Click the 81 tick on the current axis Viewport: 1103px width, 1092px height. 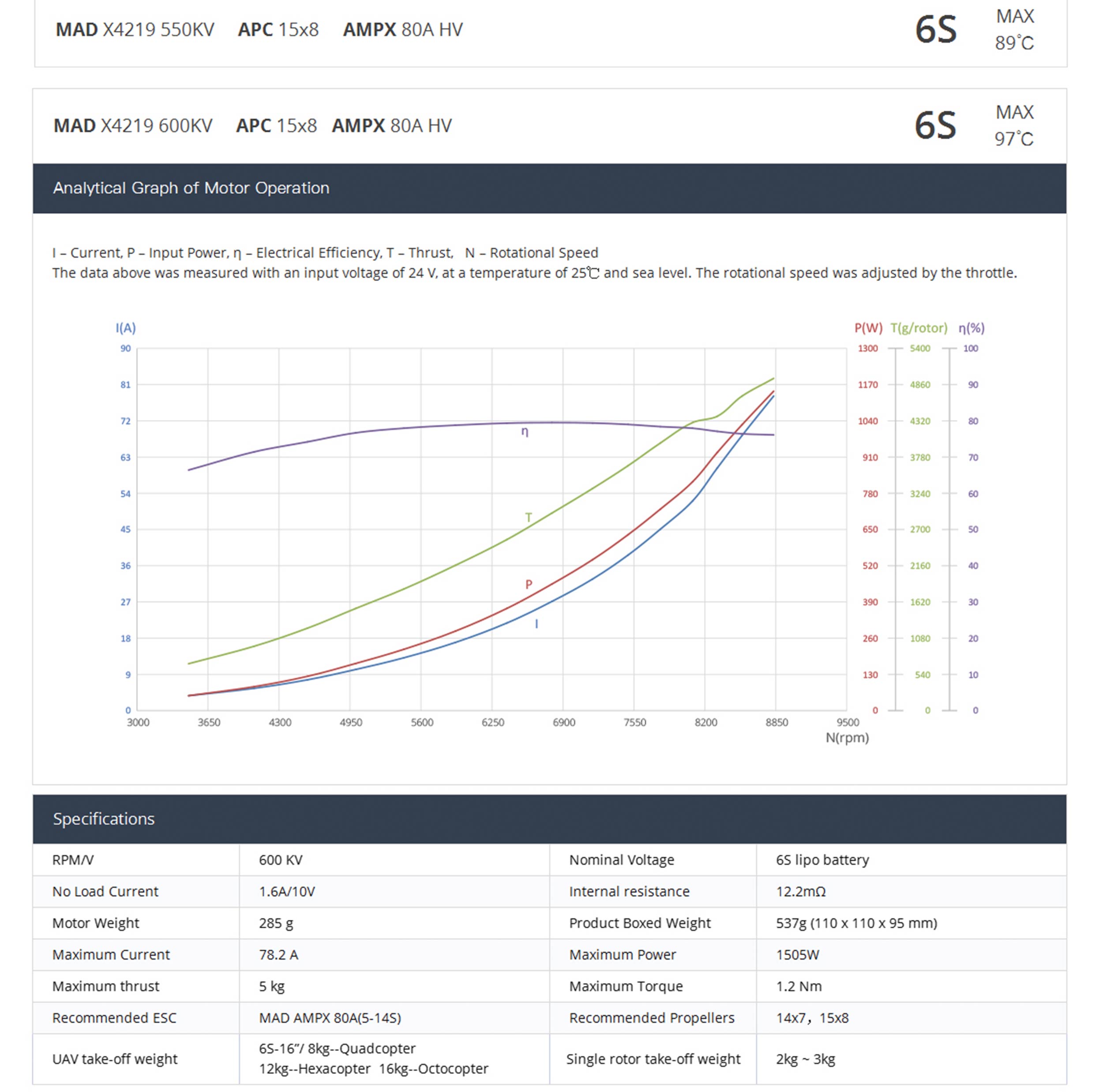pos(126,385)
